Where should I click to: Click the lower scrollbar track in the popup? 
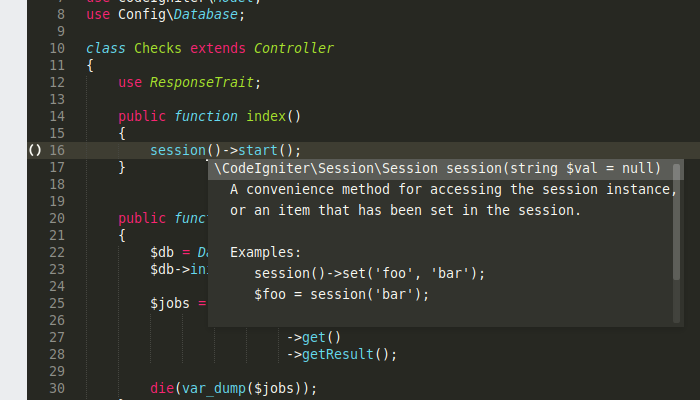[676, 301]
